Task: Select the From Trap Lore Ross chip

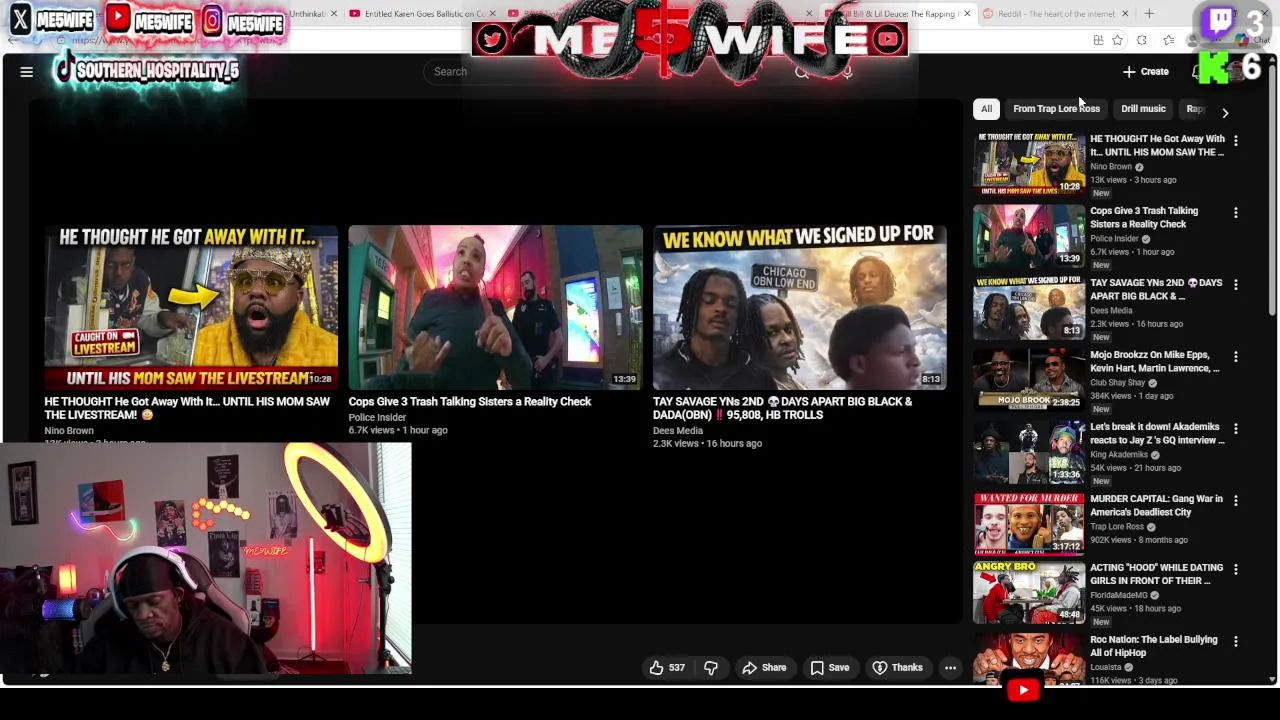Action: pos(1056,109)
